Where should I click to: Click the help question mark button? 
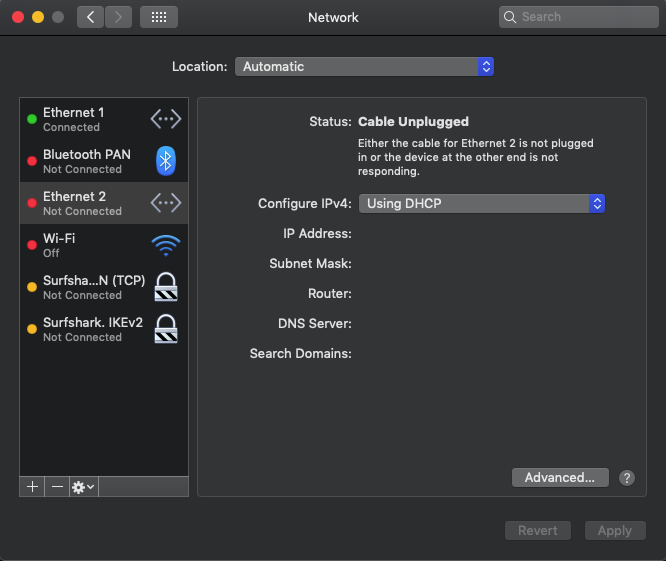click(x=627, y=478)
